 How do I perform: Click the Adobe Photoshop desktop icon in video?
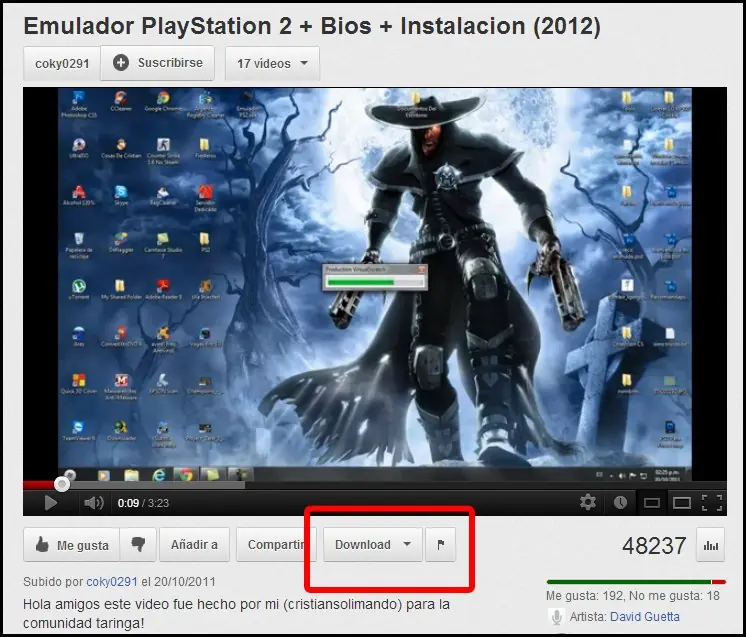79,105
